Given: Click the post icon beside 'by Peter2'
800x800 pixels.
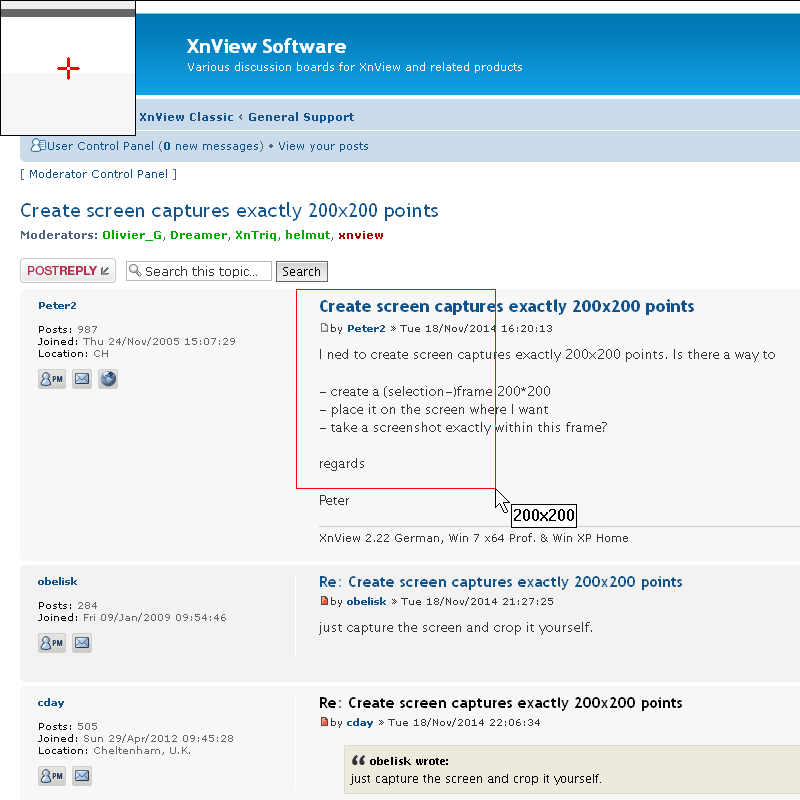Looking at the screenshot, I should [x=324, y=328].
